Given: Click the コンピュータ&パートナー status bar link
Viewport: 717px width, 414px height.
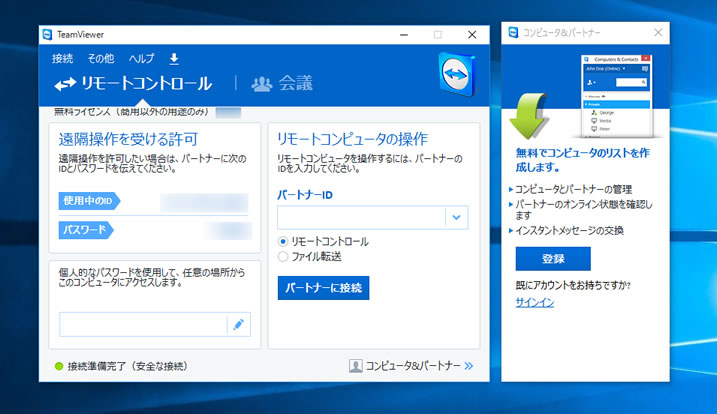Looking at the screenshot, I should [x=413, y=366].
